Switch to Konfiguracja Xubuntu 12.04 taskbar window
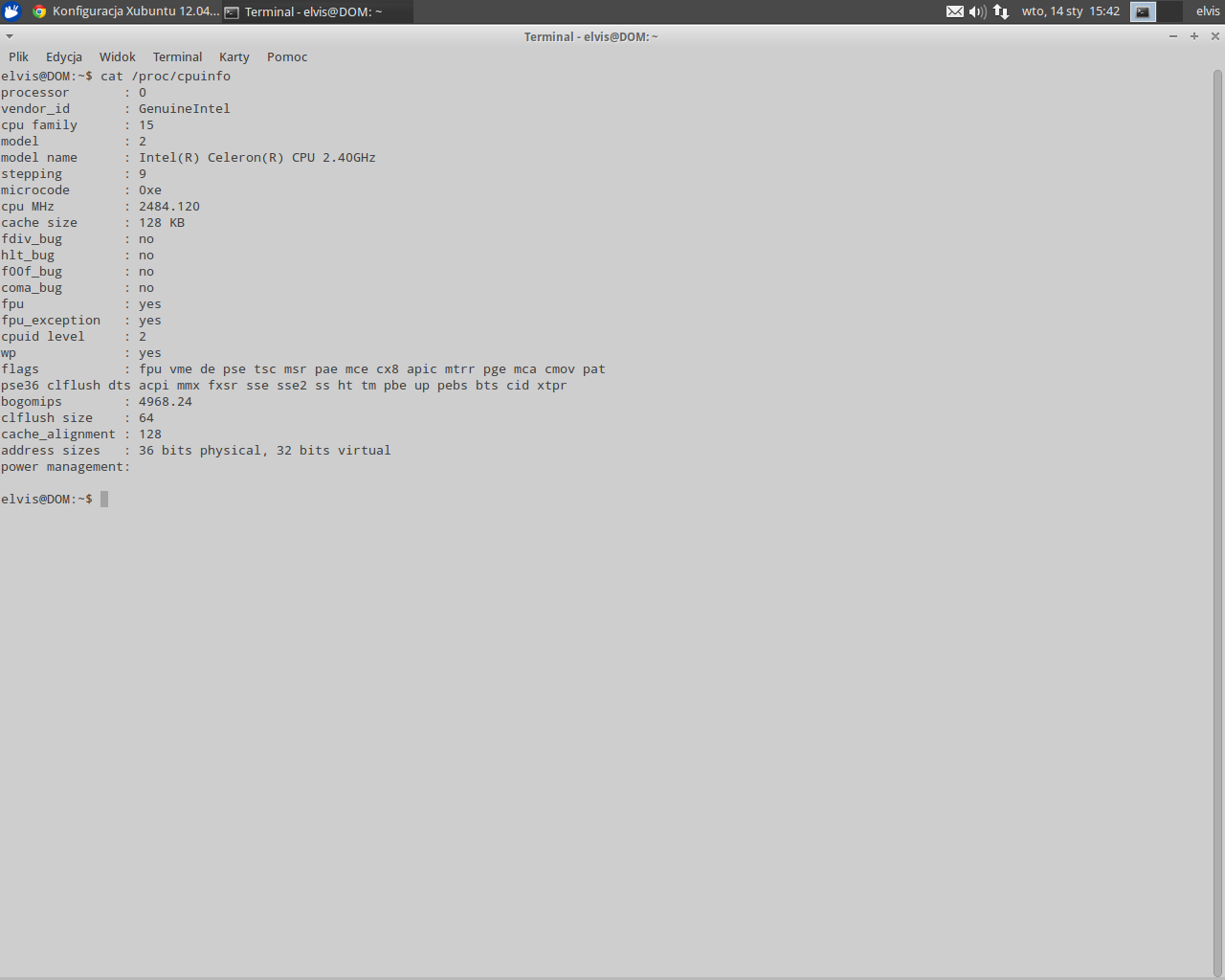Viewport: 1225px width, 980px height. click(125, 11)
